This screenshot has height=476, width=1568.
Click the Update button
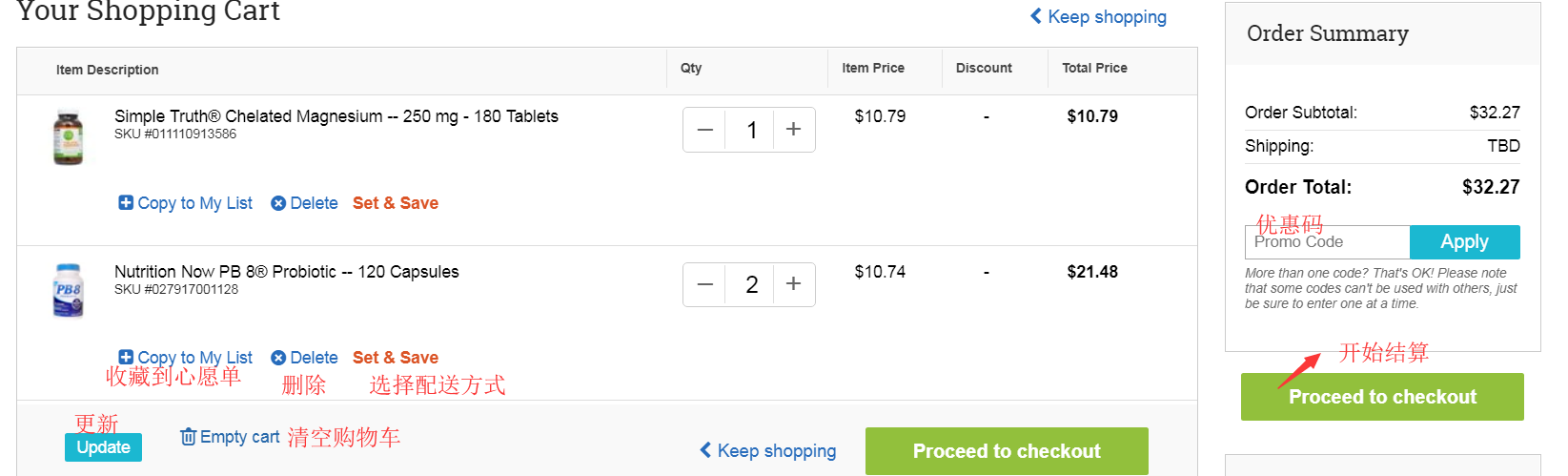[103, 447]
